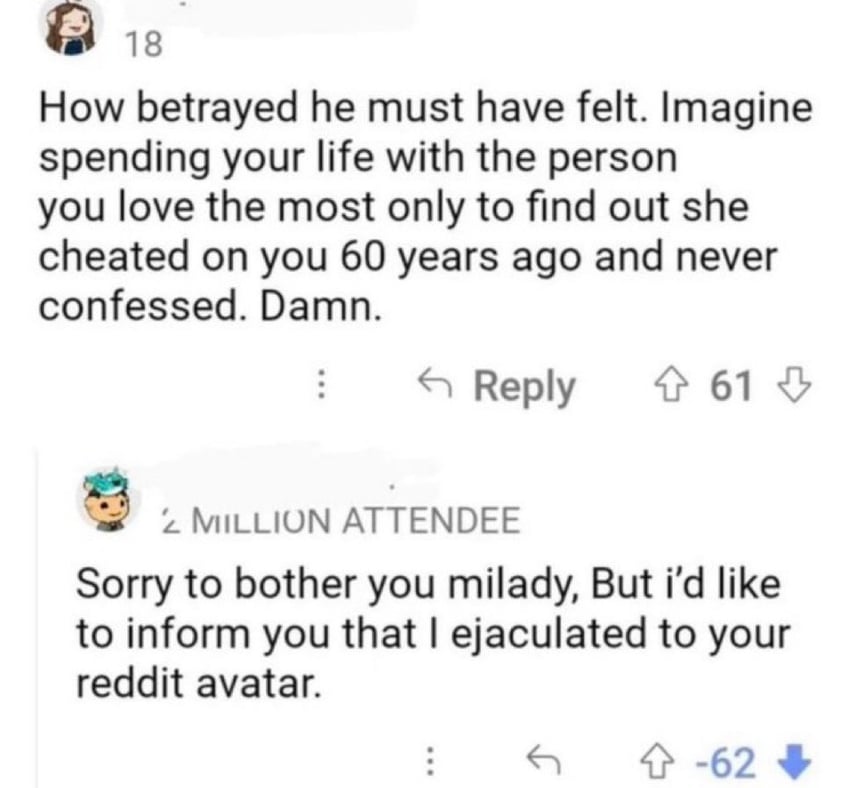
Task: Open the three-dot menu on the milady reply
Action: tap(431, 762)
